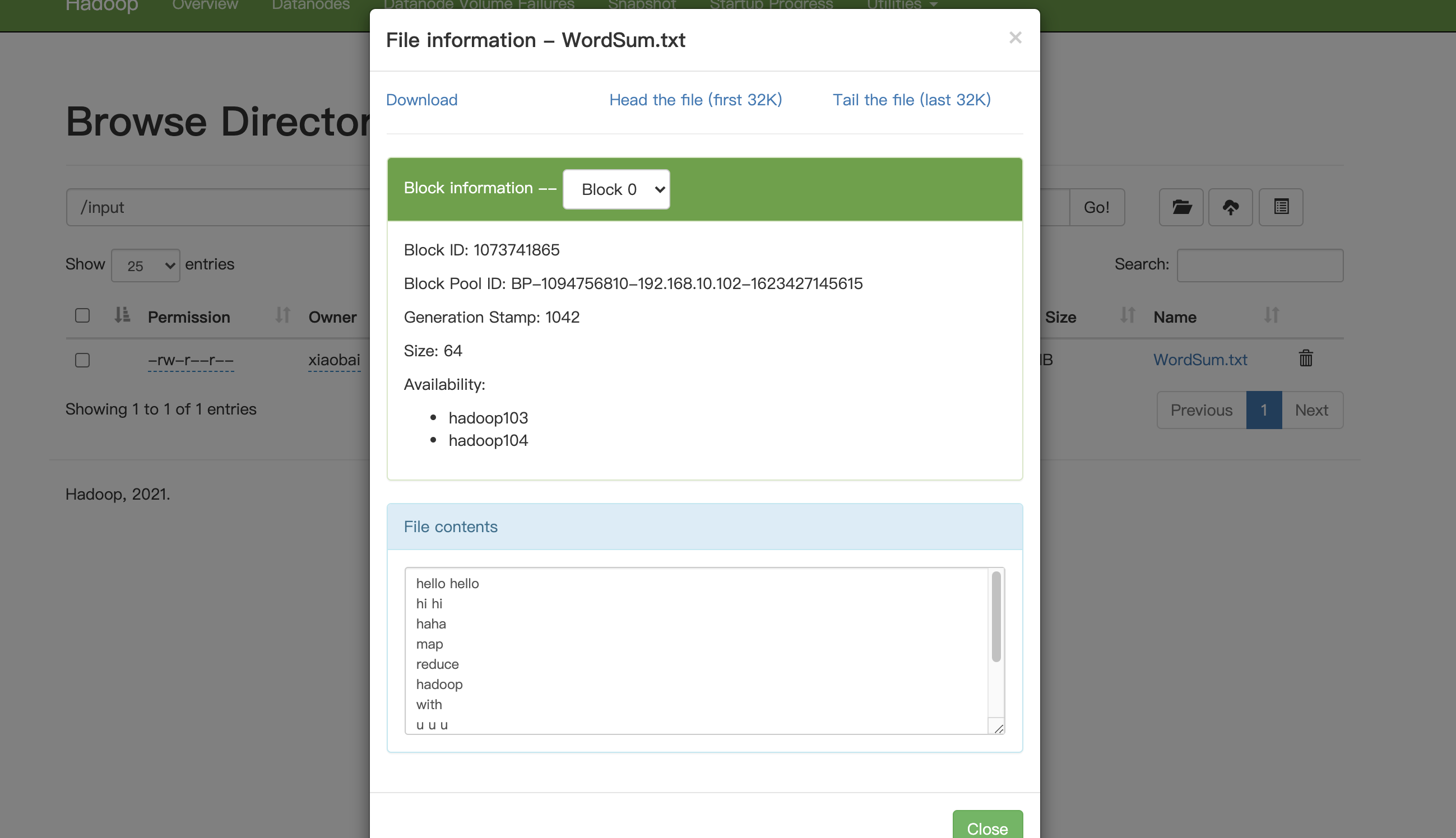The image size is (1456, 838).
Task: Sort by the Size column arrows
Action: [x=1127, y=315]
